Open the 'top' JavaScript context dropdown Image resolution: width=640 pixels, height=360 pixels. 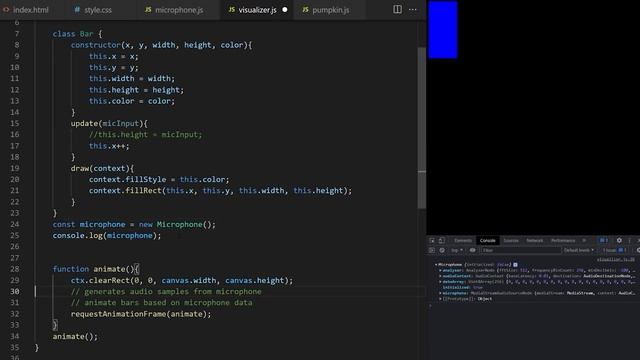[457, 250]
